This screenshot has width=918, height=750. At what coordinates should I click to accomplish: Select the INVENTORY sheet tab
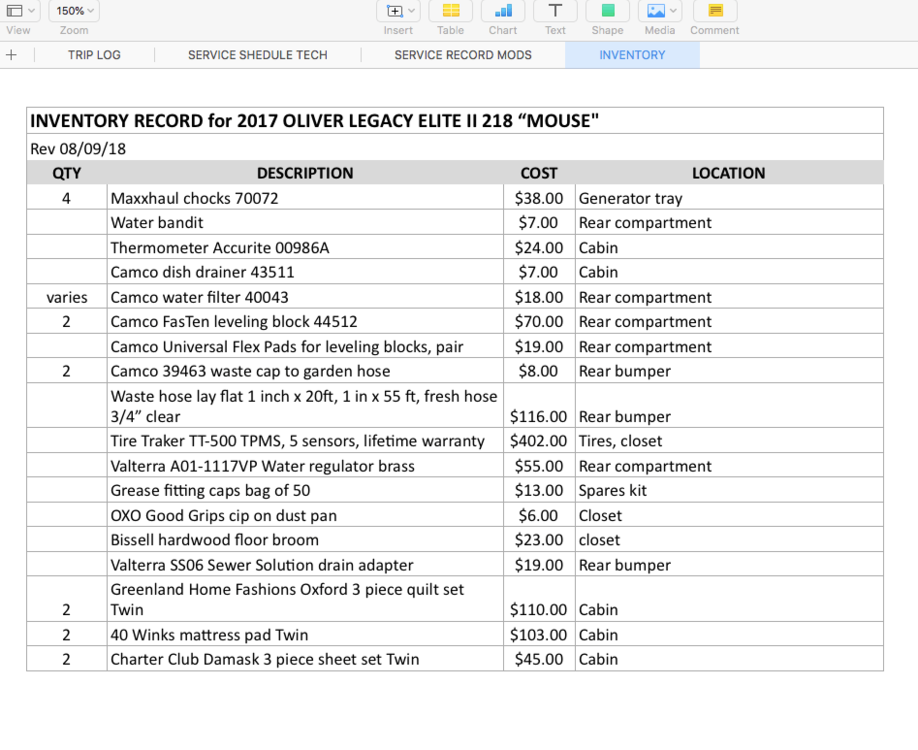(632, 55)
